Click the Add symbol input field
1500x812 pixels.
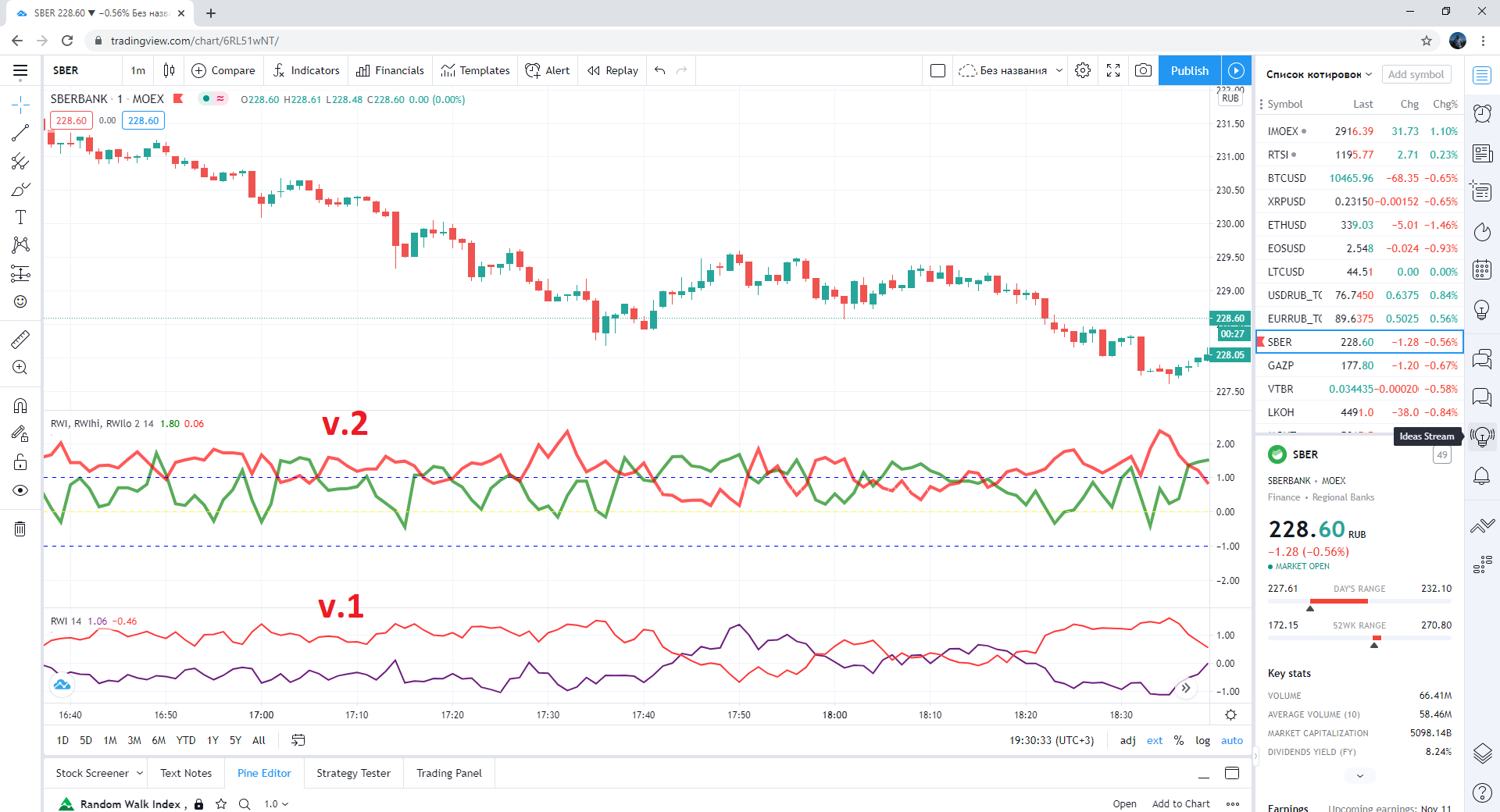[x=1416, y=74]
